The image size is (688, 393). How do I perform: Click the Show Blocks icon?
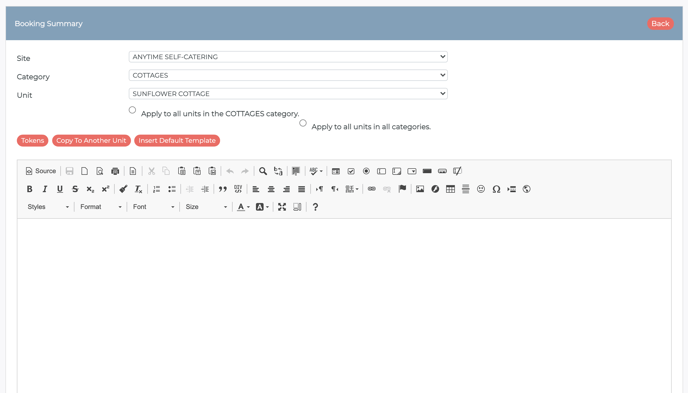click(x=297, y=207)
